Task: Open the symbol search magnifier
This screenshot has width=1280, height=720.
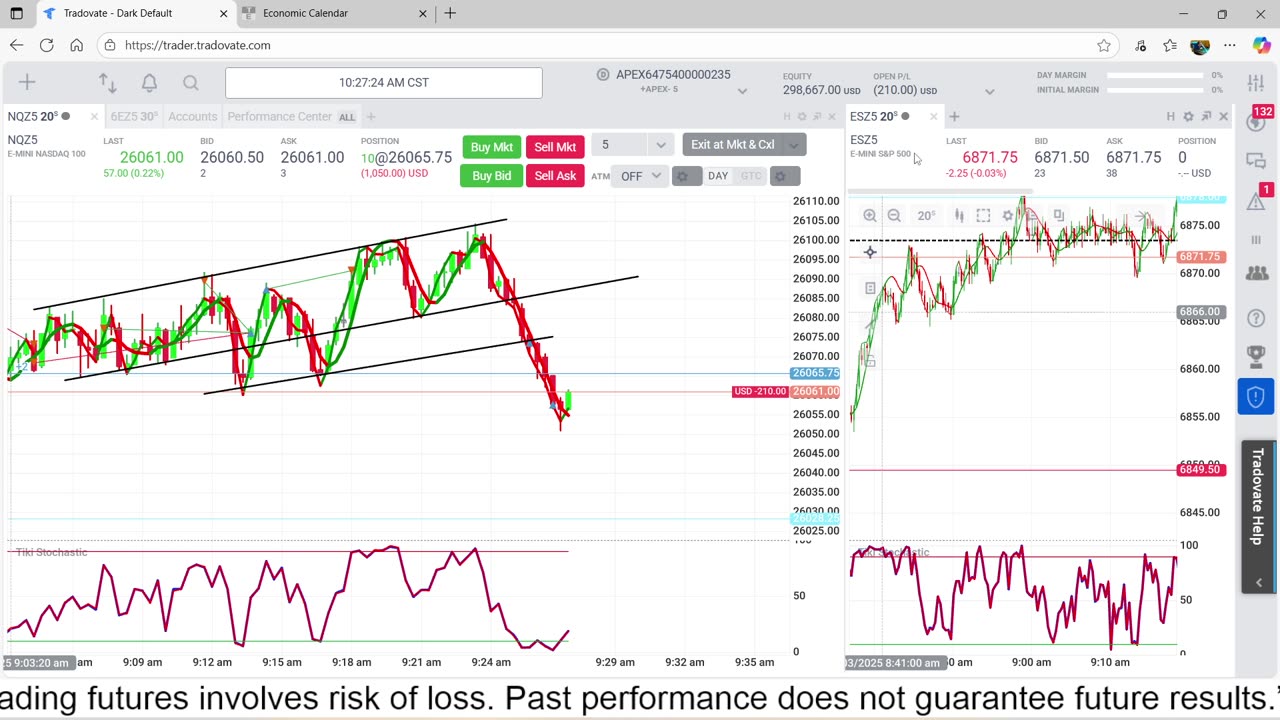Action: tap(191, 83)
